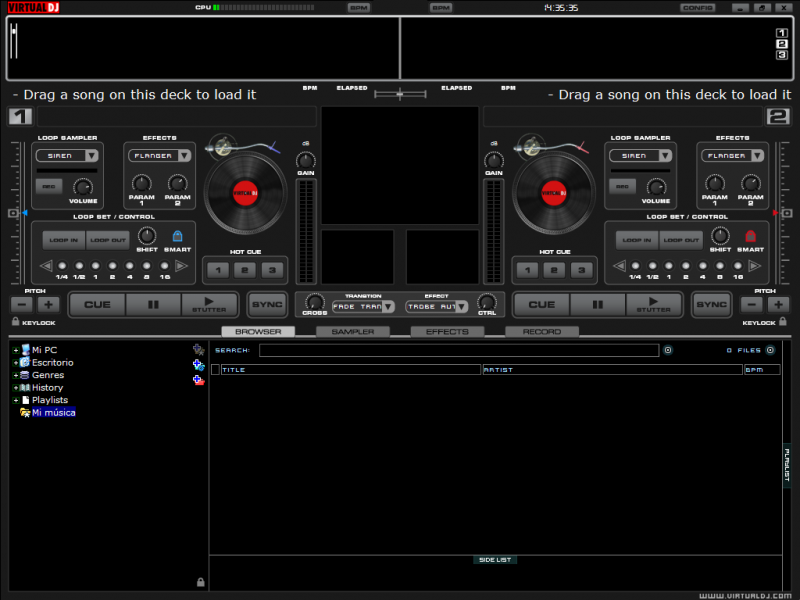The image size is (800, 600).
Task: Raise pitch with deck 1 plus button
Action: pos(48,305)
